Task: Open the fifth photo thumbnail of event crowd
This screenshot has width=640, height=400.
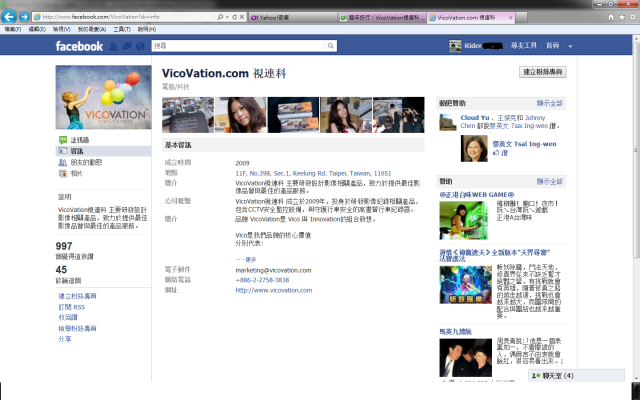Action: [398, 115]
